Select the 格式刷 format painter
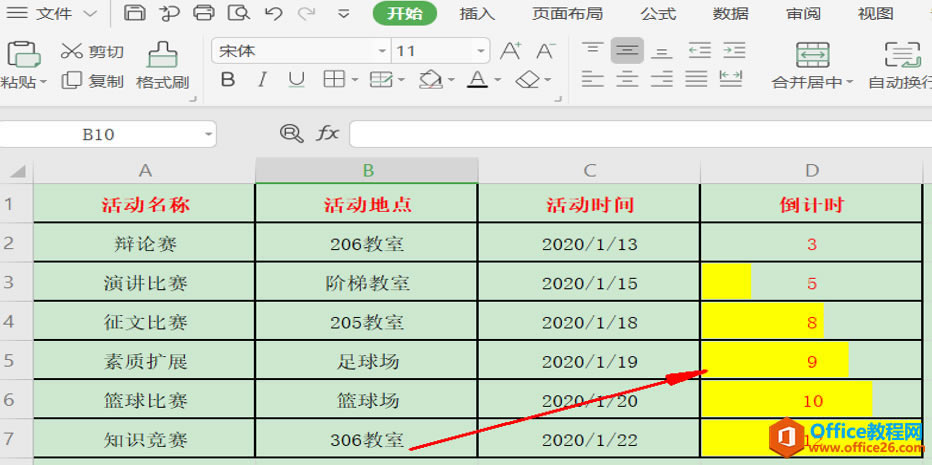Screen dimensions: 932x465 [162, 65]
